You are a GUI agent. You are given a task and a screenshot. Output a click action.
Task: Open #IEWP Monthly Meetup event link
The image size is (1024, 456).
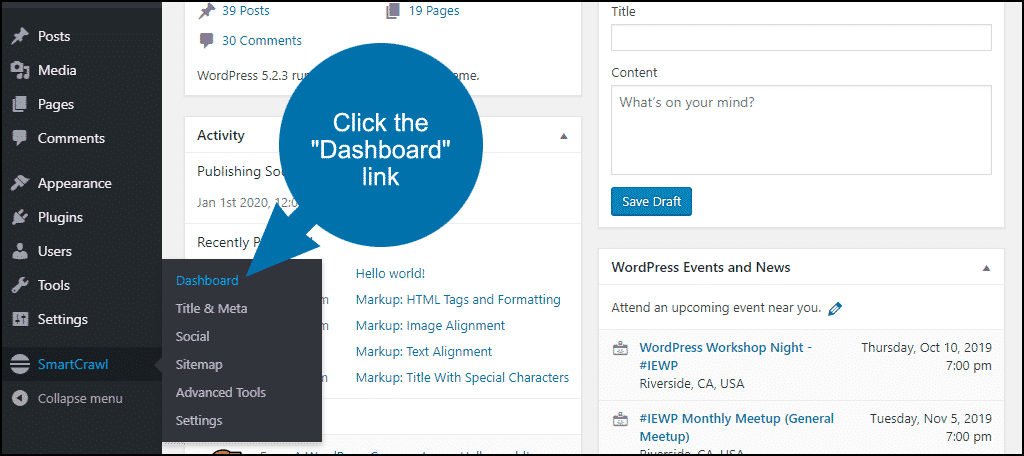[x=737, y=427]
